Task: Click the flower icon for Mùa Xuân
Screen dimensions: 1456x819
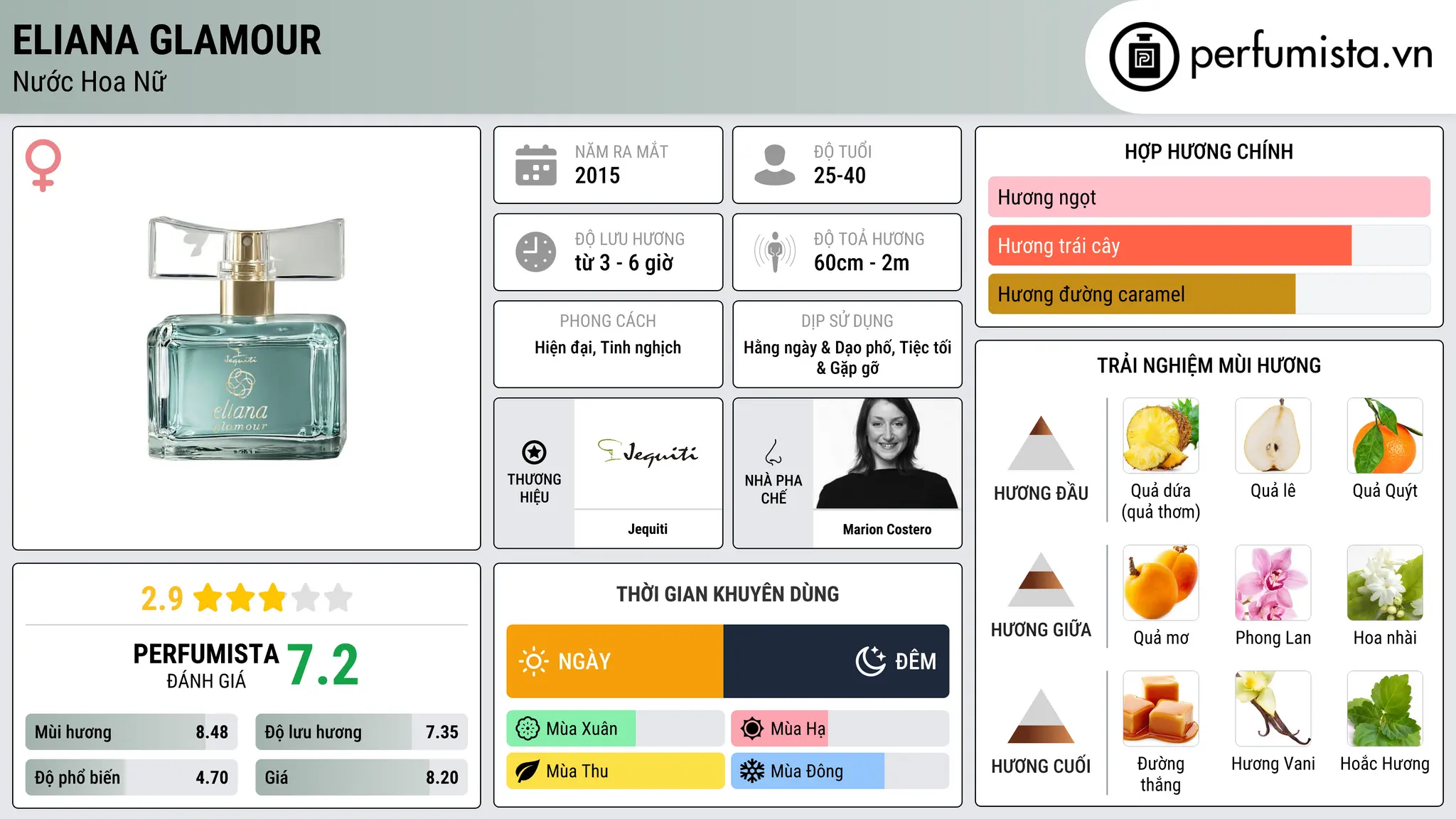Action: [x=528, y=729]
